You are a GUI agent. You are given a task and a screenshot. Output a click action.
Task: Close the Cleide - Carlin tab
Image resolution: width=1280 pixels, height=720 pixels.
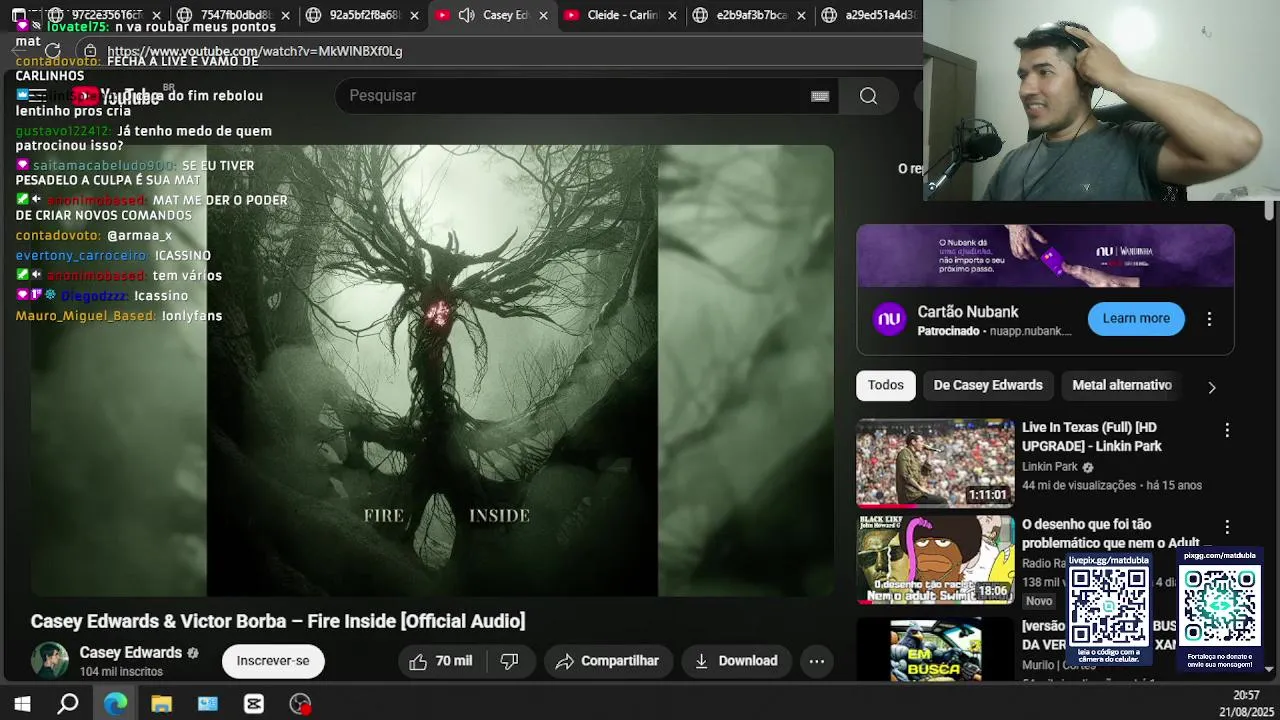pyautogui.click(x=672, y=15)
